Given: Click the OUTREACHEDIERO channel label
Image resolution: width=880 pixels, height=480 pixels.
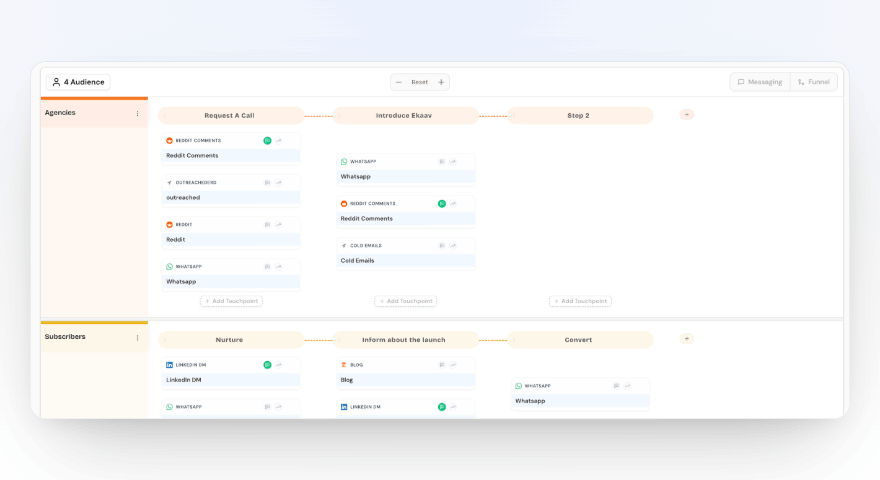Looking at the screenshot, I should (196, 182).
